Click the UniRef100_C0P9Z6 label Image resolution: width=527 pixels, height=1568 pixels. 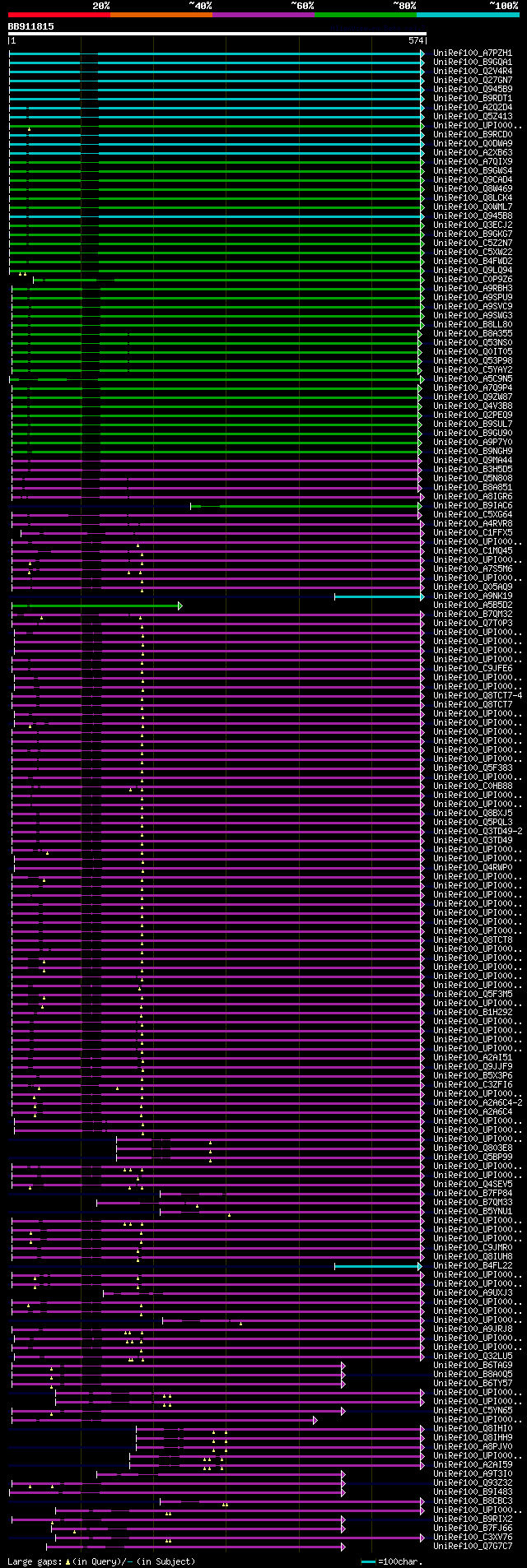point(473,279)
